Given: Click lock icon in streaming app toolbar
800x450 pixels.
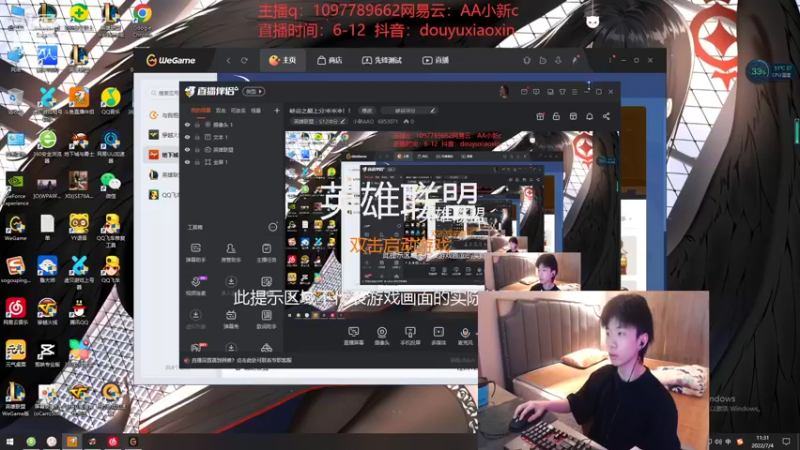Looking at the screenshot, I should [556, 116].
